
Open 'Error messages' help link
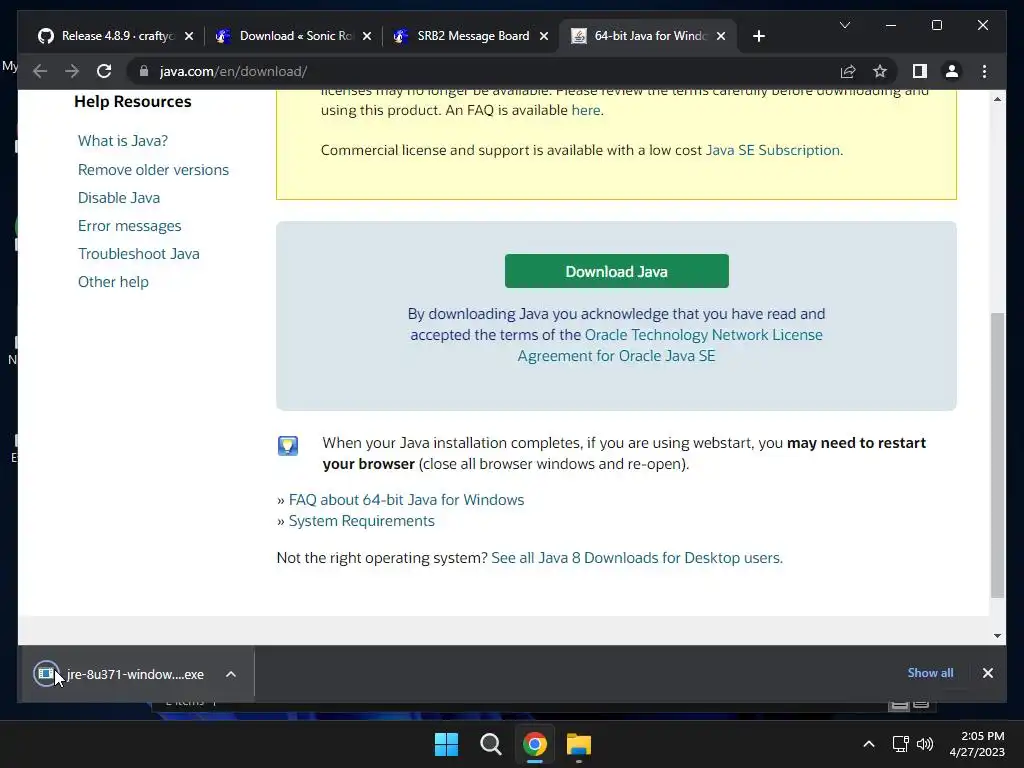(x=129, y=226)
